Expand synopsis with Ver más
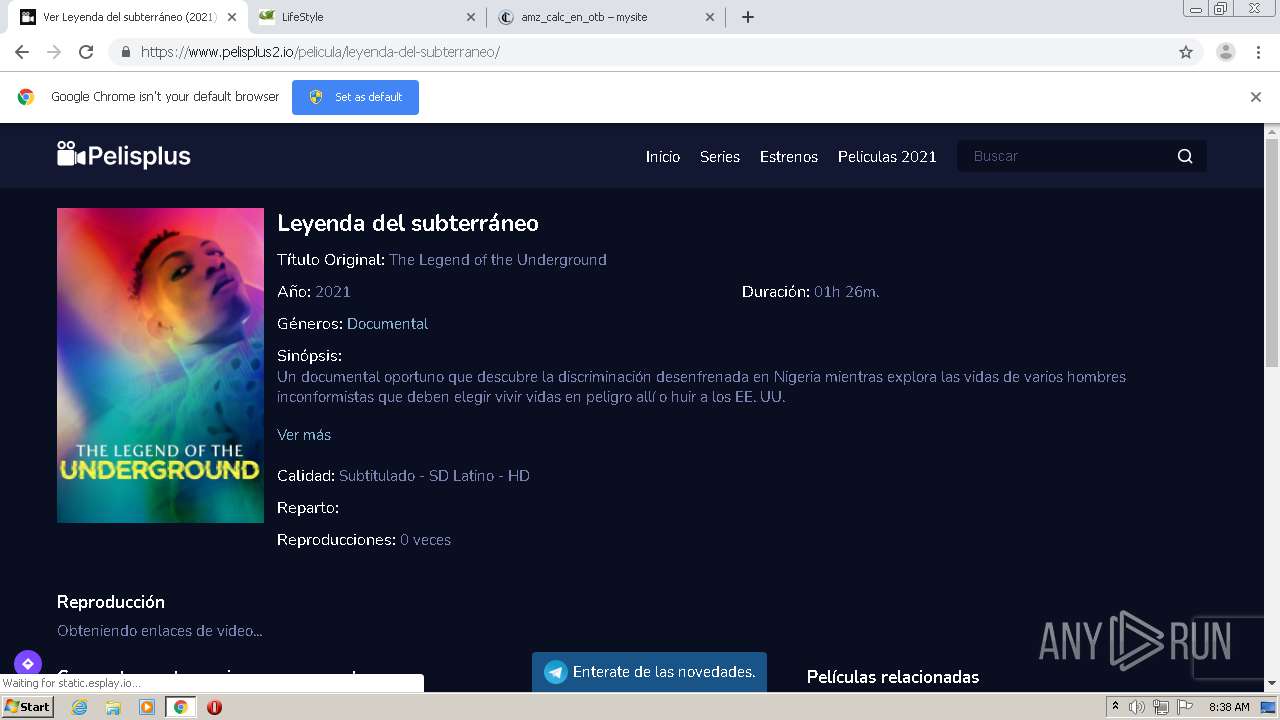The width and height of the screenshot is (1280, 720). pos(304,435)
